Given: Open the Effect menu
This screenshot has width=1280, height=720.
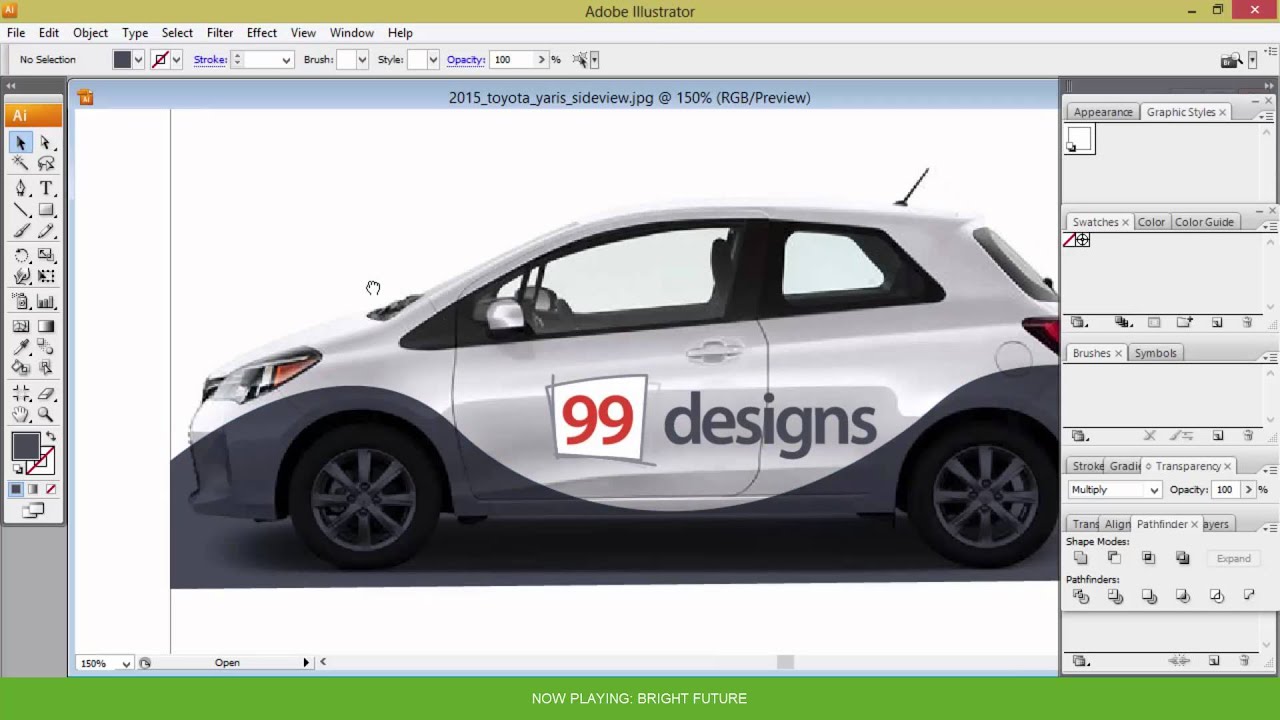Looking at the screenshot, I should [x=262, y=33].
